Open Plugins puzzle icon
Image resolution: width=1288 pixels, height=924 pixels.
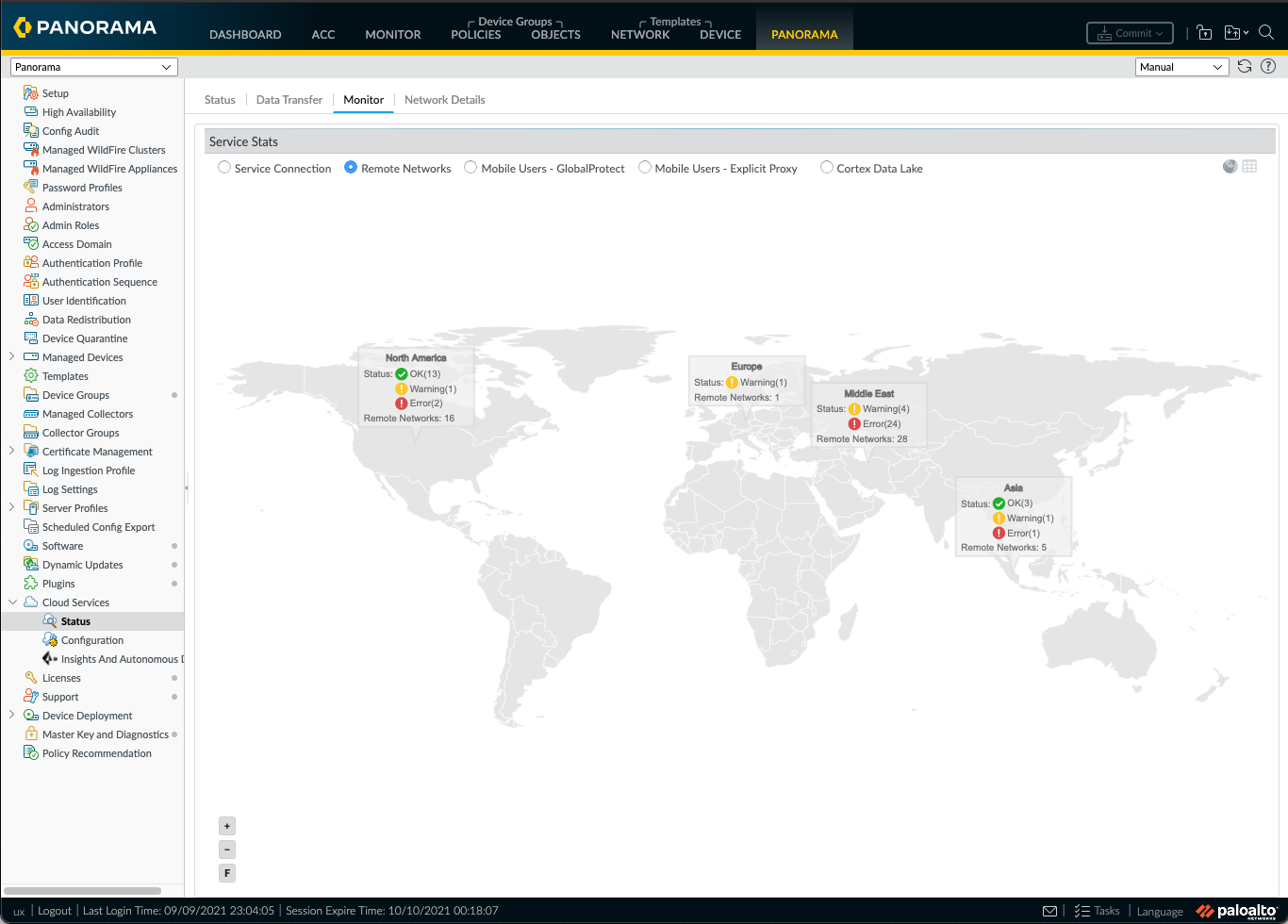click(31, 584)
